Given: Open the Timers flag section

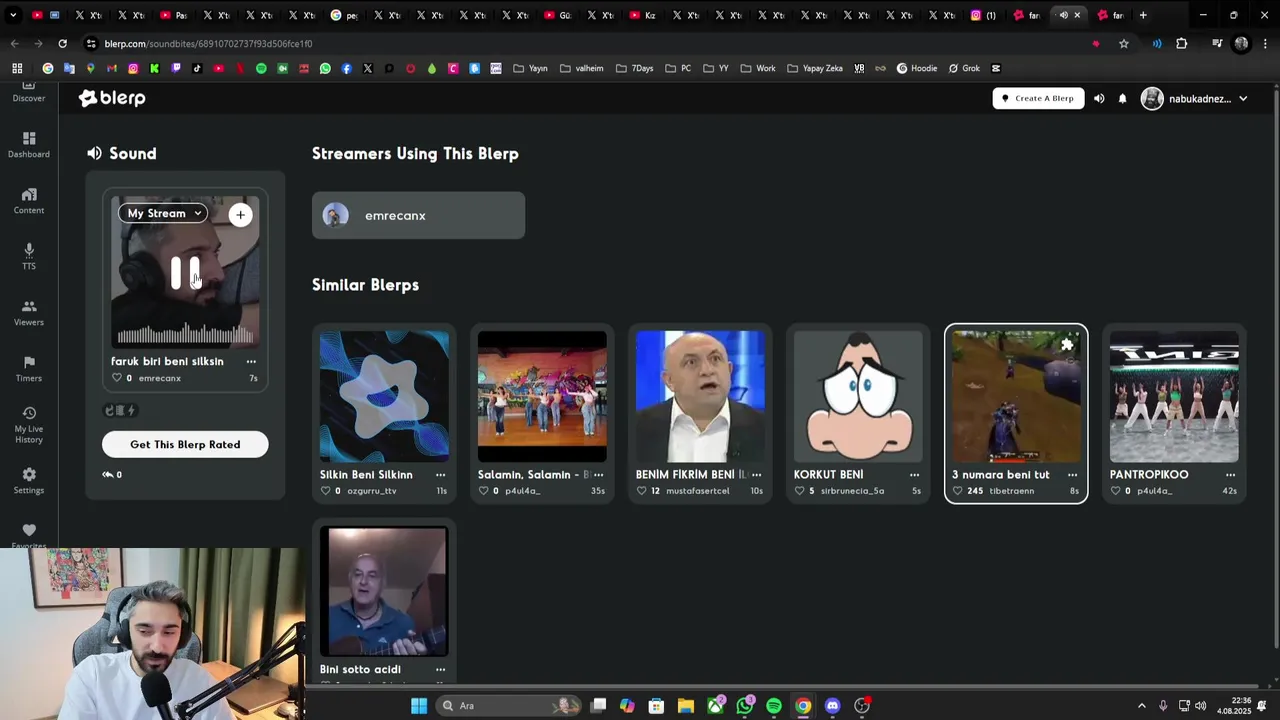Looking at the screenshot, I should point(29,369).
